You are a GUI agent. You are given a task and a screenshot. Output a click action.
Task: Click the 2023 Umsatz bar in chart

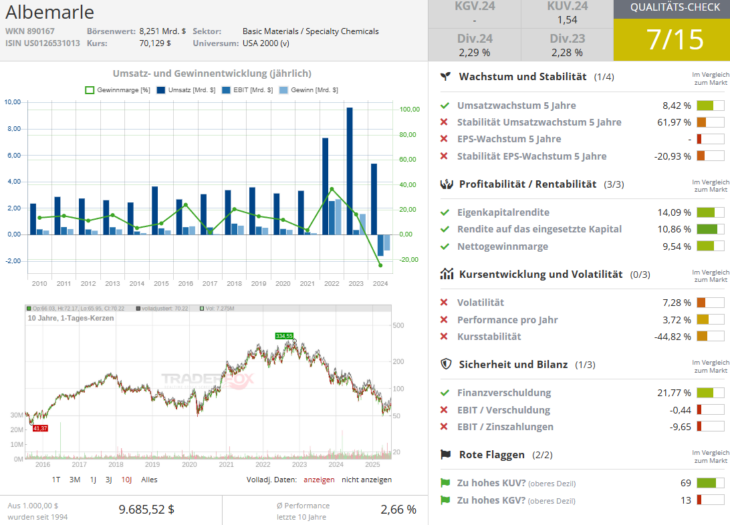click(x=350, y=171)
